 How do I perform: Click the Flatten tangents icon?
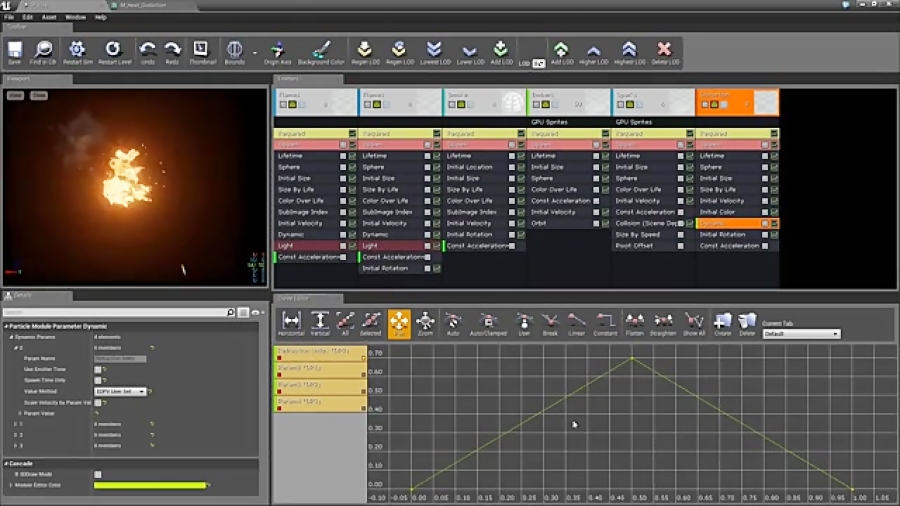coord(634,323)
